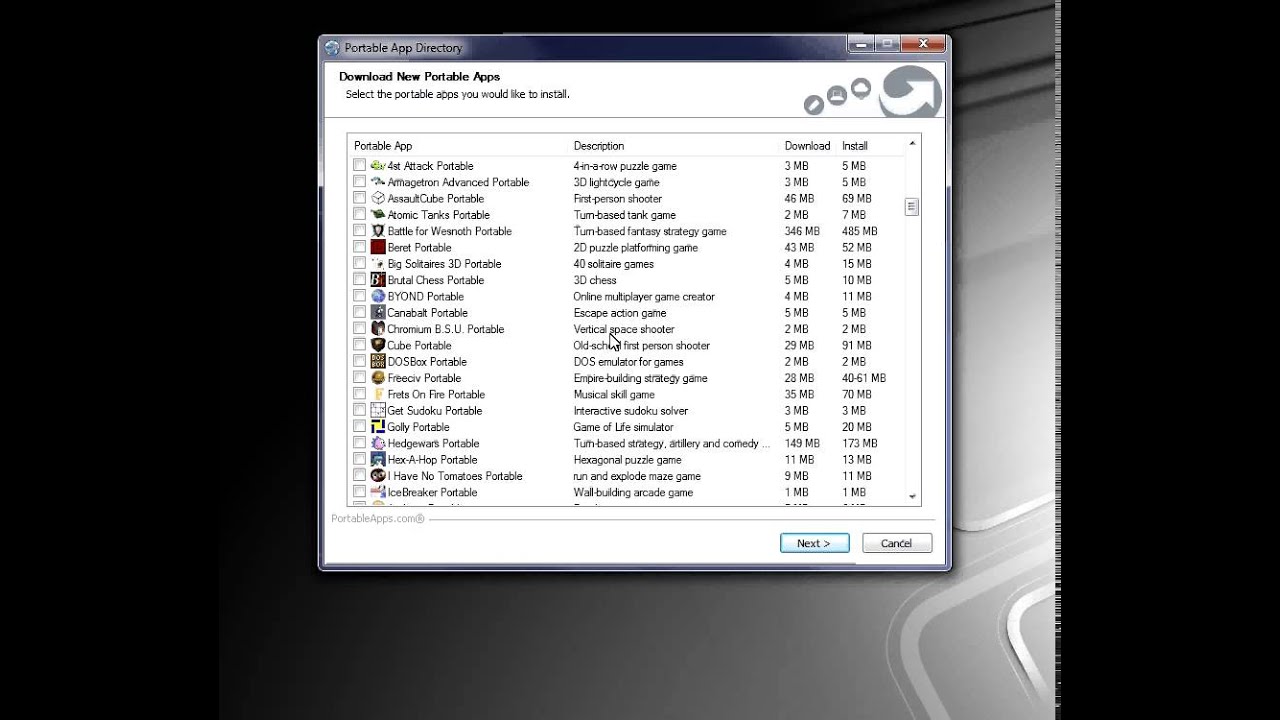Sort by the Download column header

click(807, 146)
